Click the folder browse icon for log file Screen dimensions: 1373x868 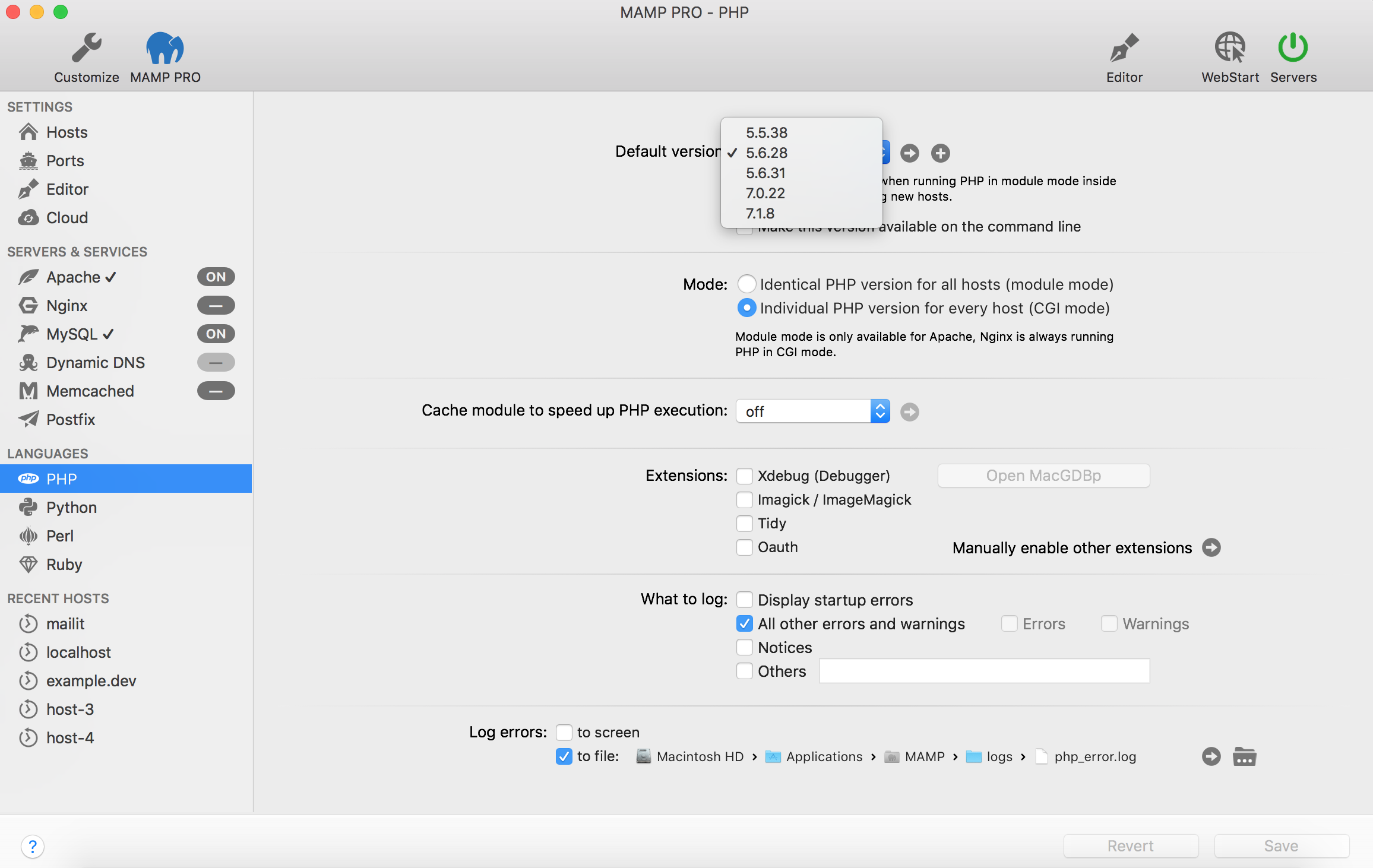1244,756
